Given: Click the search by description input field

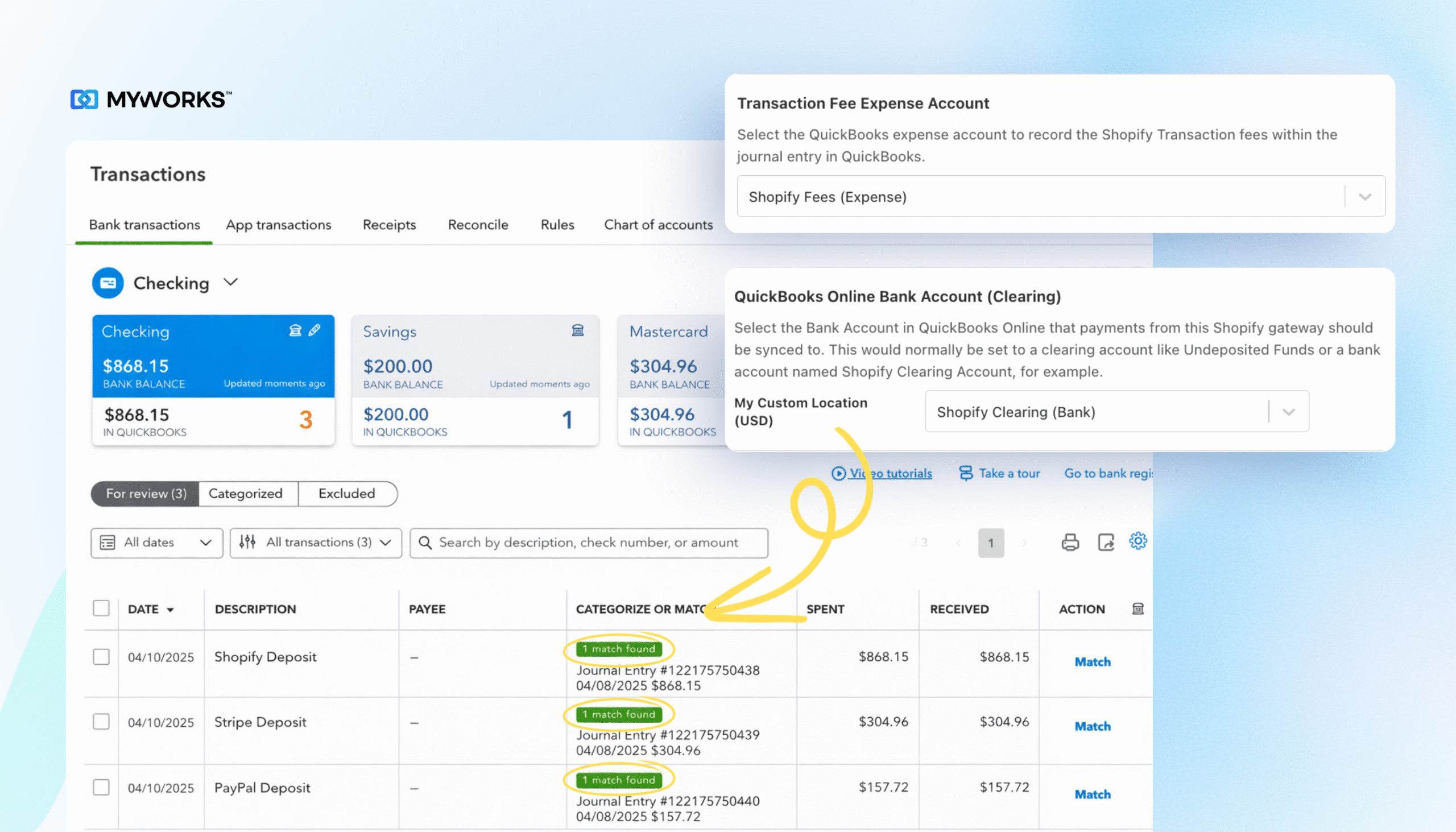Looking at the screenshot, I should coord(589,543).
